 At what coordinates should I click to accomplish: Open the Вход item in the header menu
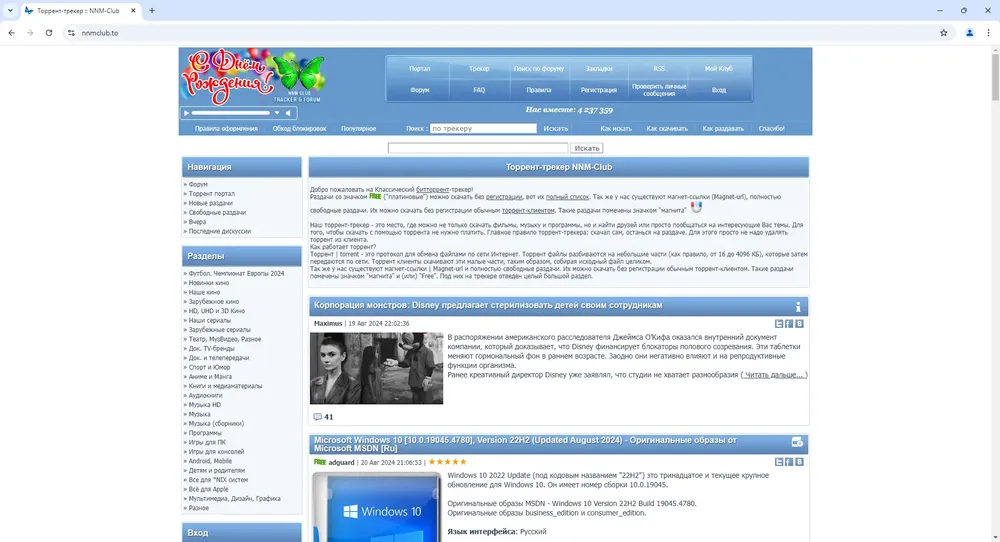719,90
